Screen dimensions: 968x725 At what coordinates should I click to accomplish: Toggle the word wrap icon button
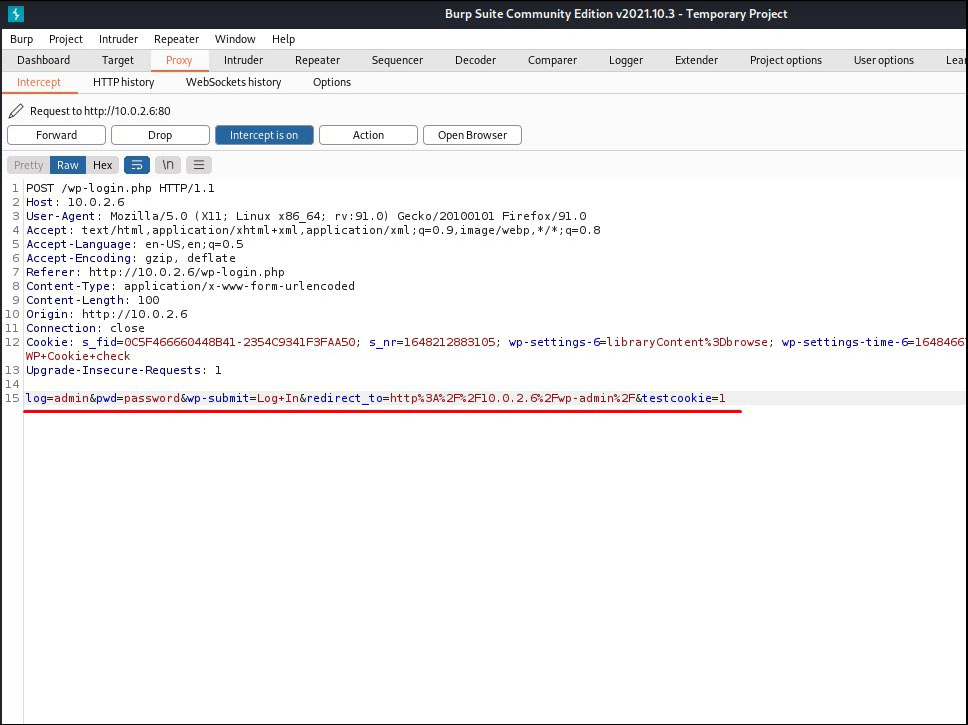pyautogui.click(x=137, y=165)
